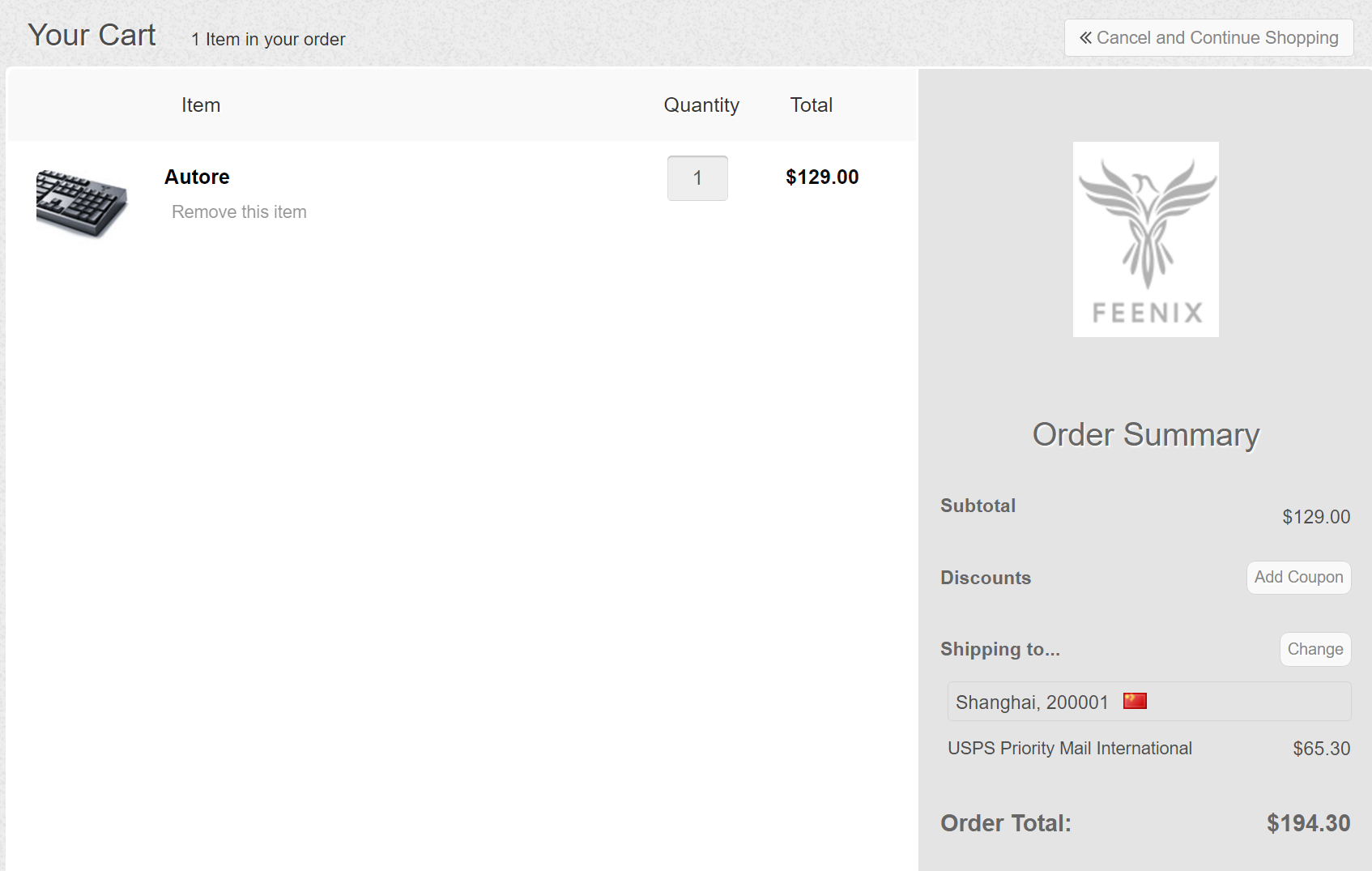Click the Order Total amount $194.30
The height and width of the screenshot is (871, 1372).
pyautogui.click(x=1308, y=823)
